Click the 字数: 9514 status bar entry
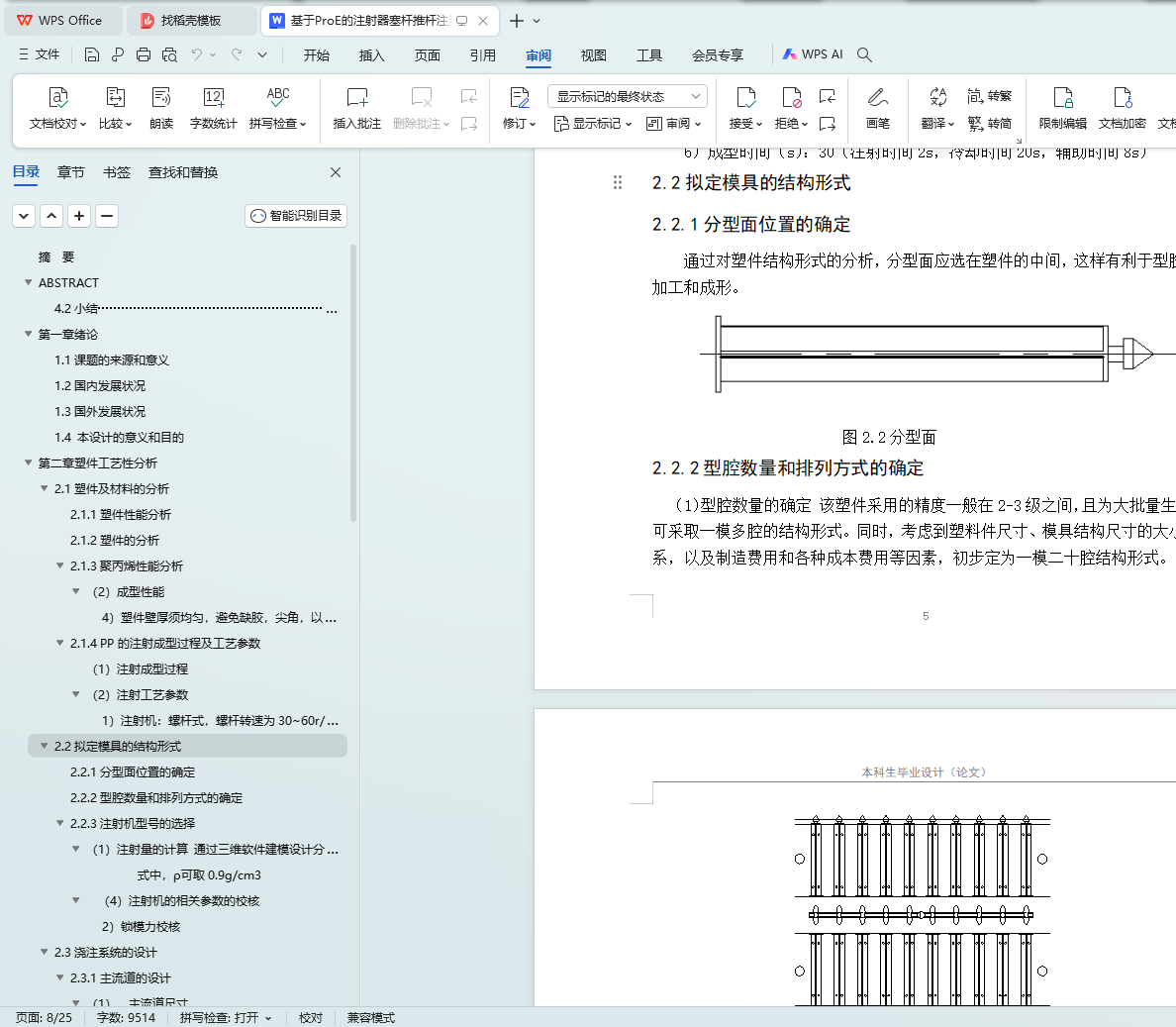1176x1027 pixels. pyautogui.click(x=126, y=1017)
